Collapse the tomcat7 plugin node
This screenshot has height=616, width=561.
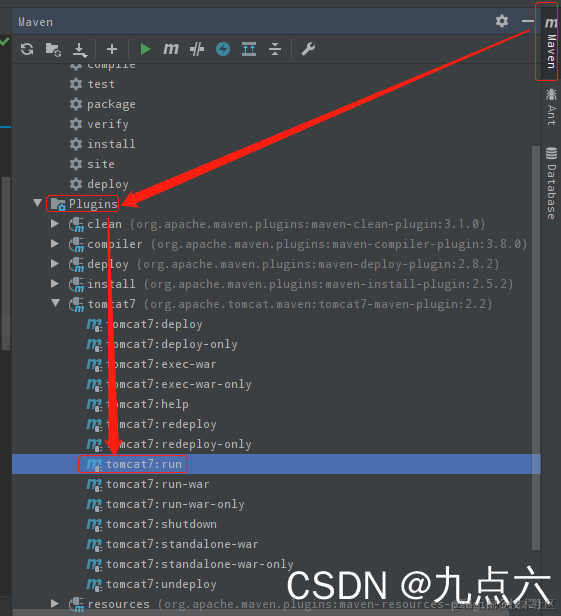pos(55,303)
